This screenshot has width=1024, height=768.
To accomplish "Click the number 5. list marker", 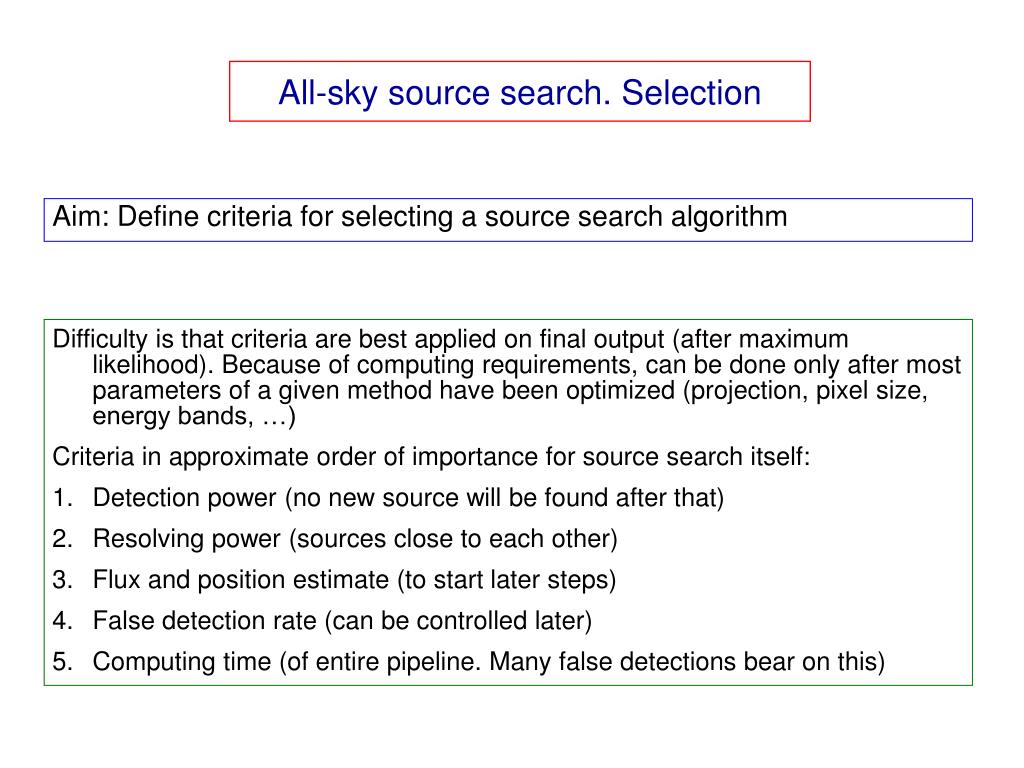I will pyautogui.click(x=62, y=662).
